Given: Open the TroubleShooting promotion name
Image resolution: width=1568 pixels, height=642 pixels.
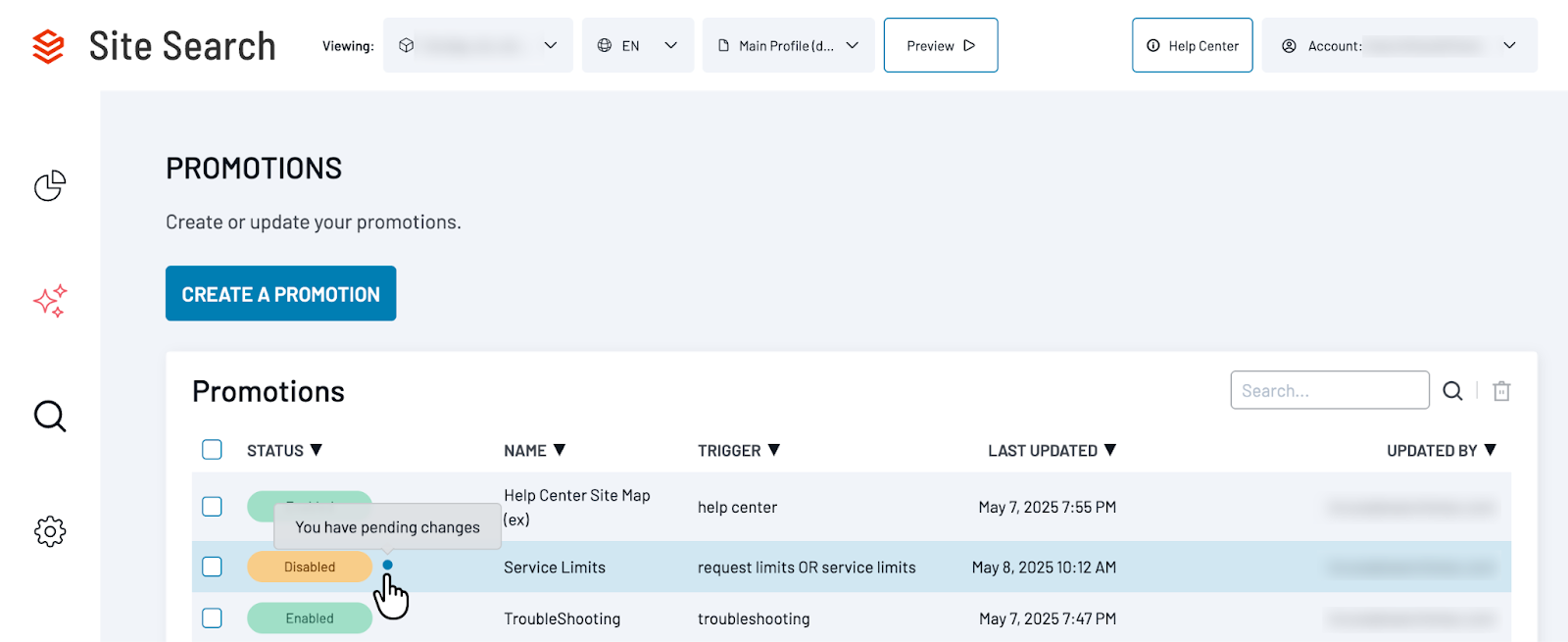Looking at the screenshot, I should click(563, 618).
